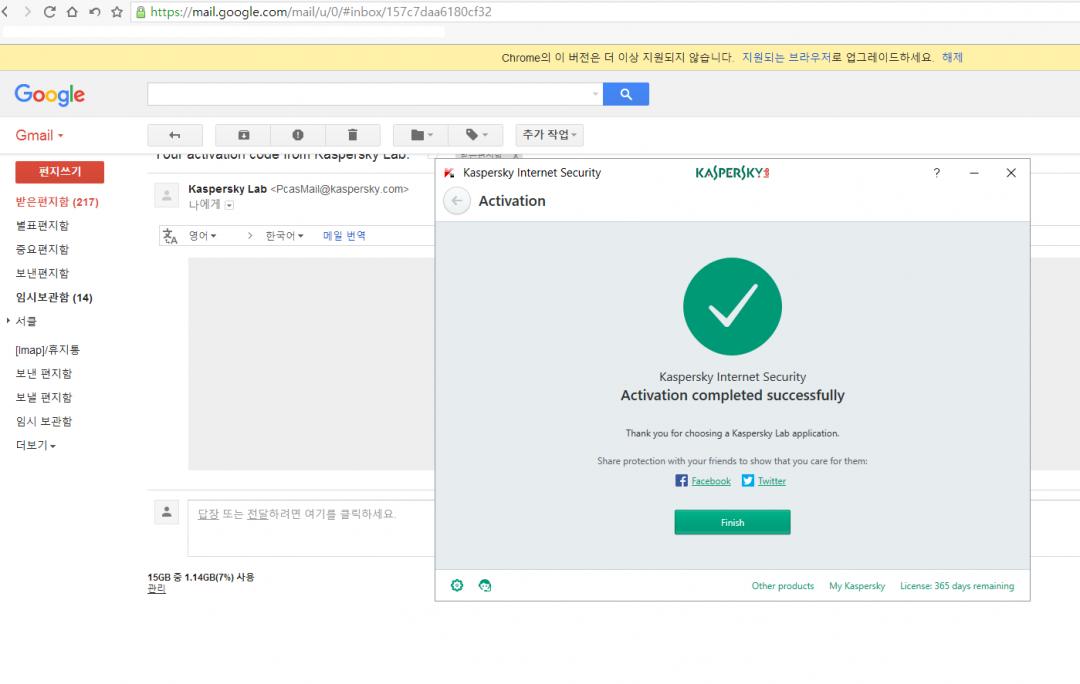1080x684 pixels.
Task: Archive the email with the archive icon
Action: (243, 135)
